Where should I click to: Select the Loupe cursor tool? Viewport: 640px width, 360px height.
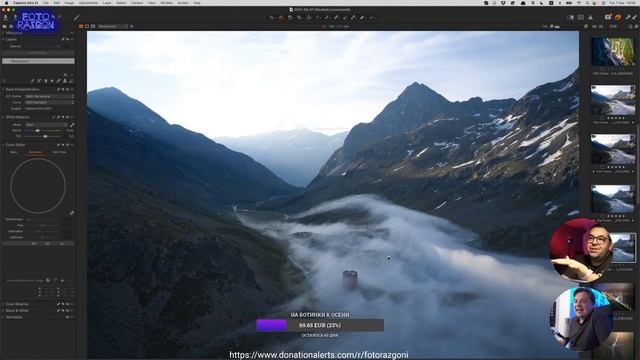click(x=290, y=18)
